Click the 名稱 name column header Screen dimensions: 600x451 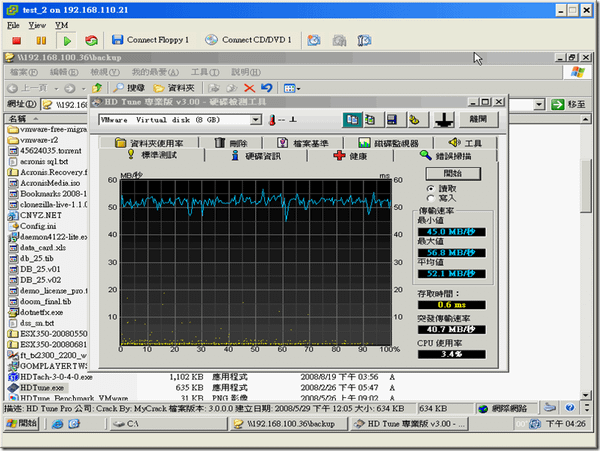tap(18, 119)
